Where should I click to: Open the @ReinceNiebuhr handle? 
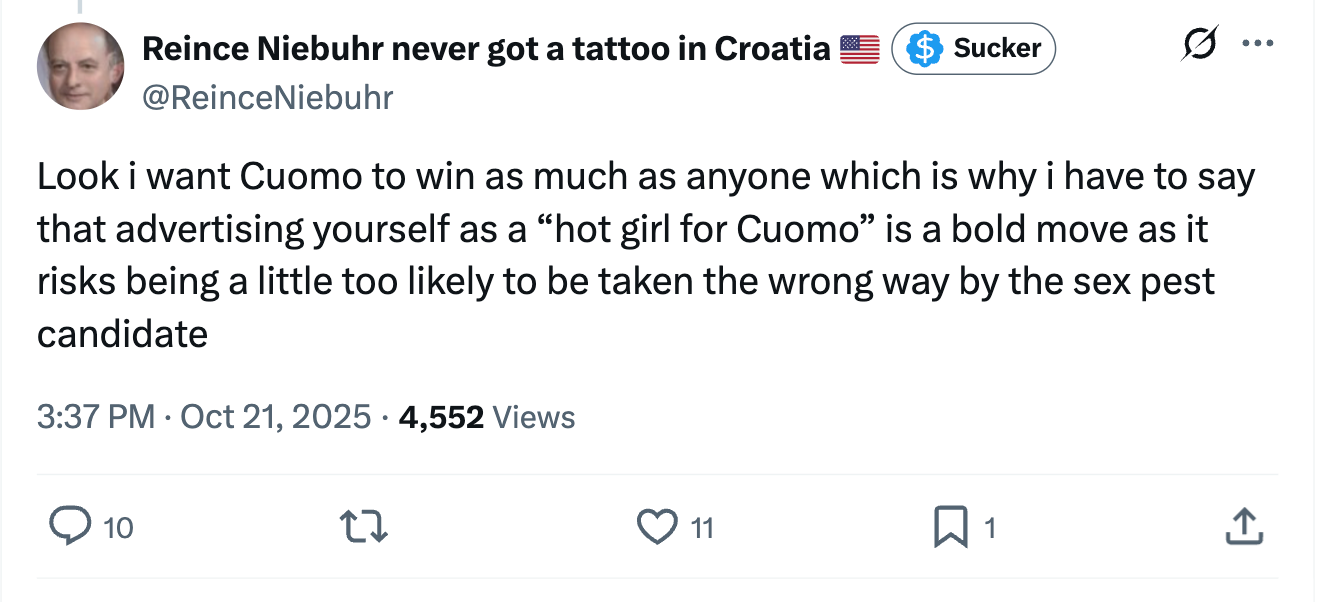[267, 97]
